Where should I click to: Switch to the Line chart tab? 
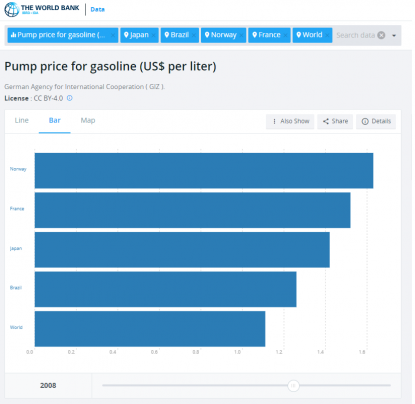coord(22,120)
